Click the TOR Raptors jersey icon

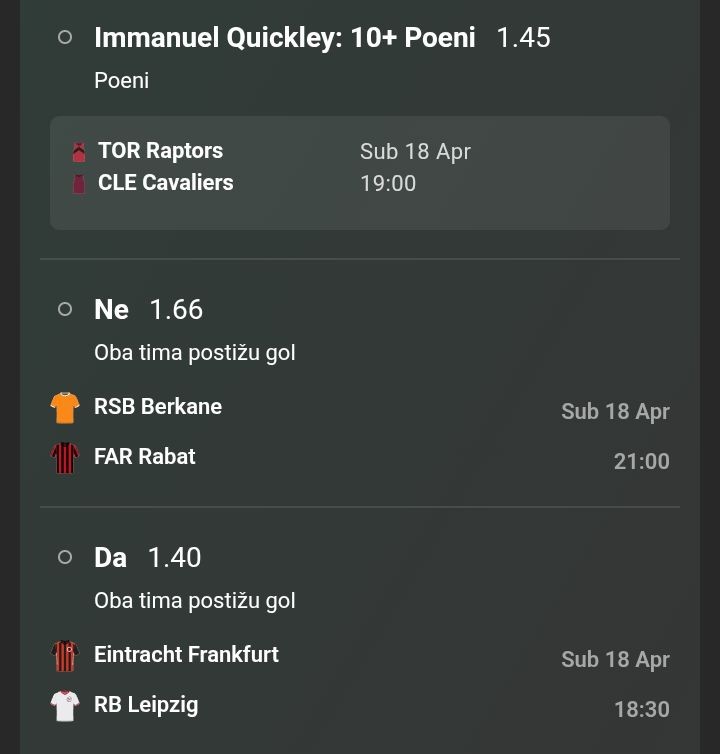click(79, 152)
